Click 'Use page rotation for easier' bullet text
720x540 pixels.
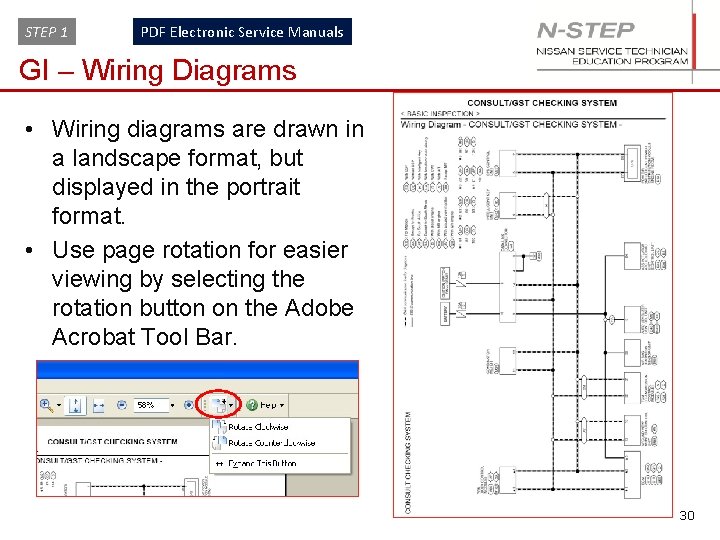[200, 250]
